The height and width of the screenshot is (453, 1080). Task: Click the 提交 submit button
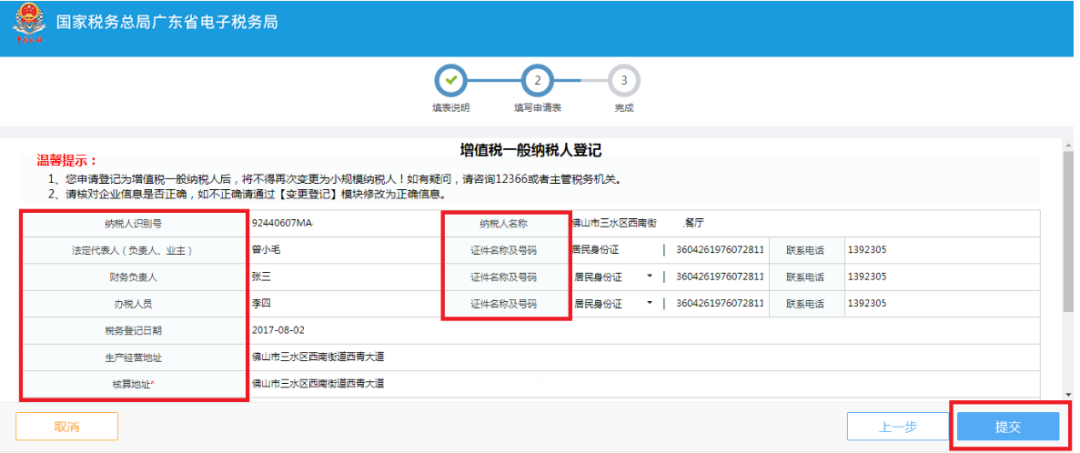pos(1008,427)
